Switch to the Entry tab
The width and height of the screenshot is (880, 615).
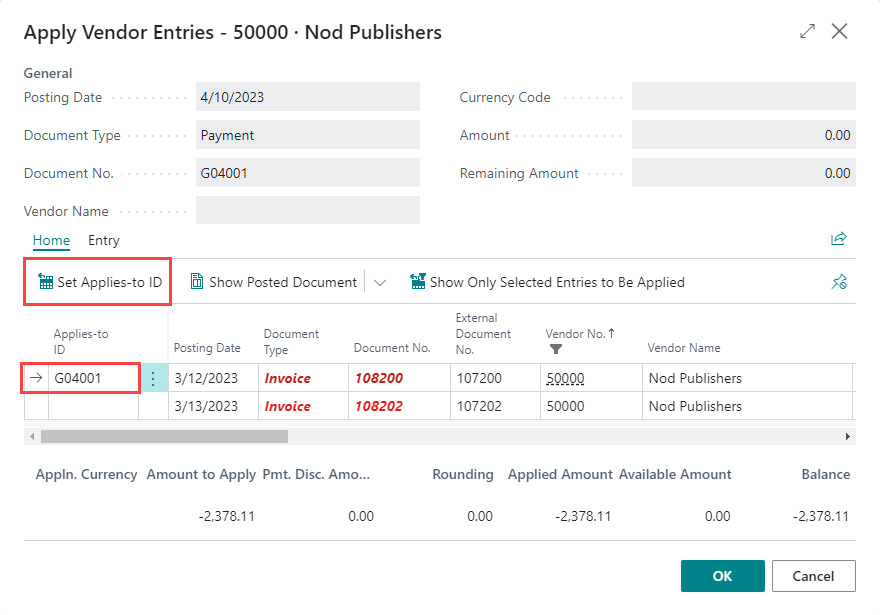(x=103, y=240)
